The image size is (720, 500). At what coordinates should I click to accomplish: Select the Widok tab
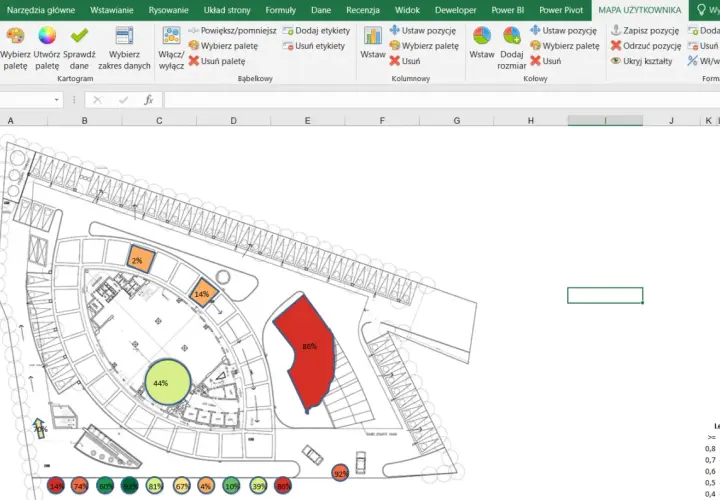click(x=407, y=10)
